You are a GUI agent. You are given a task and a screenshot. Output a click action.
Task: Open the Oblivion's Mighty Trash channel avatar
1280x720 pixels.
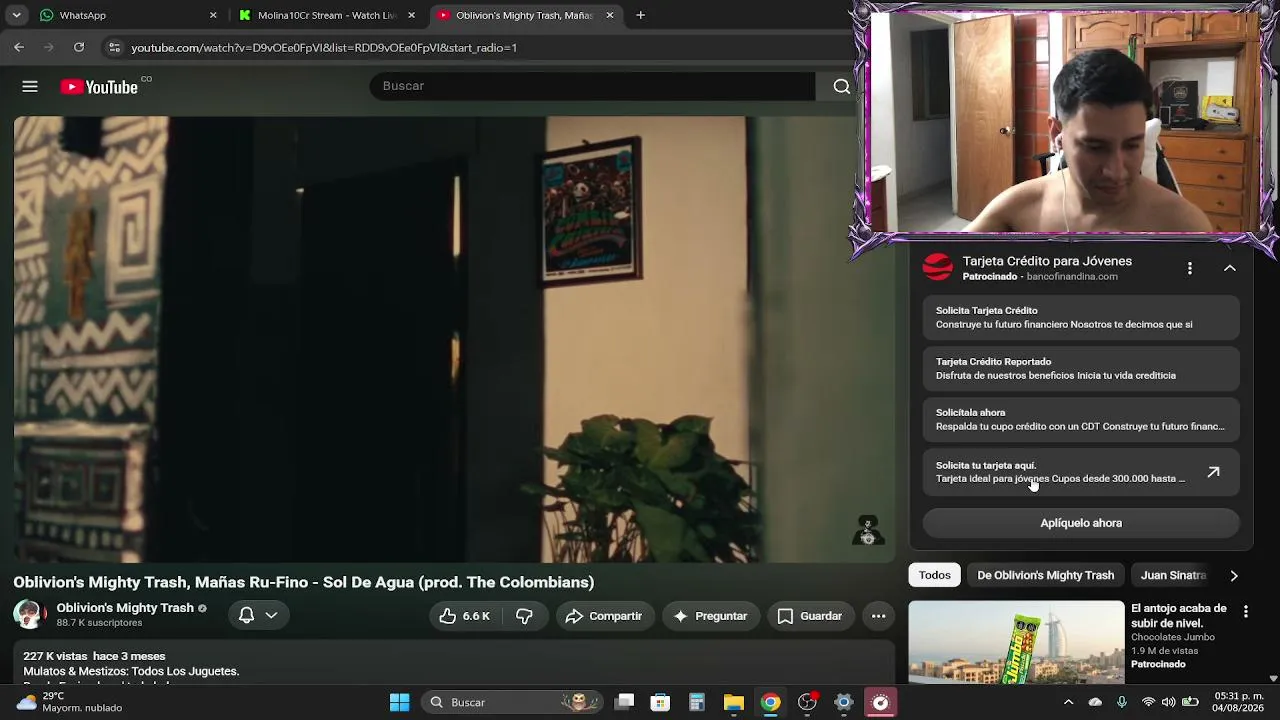pyautogui.click(x=29, y=615)
